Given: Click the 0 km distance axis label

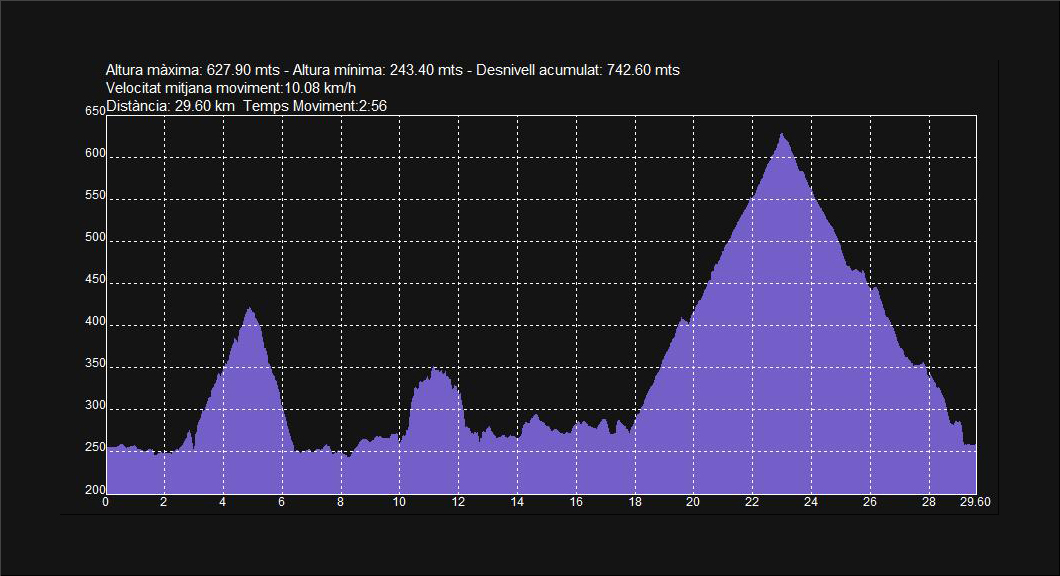Looking at the screenshot, I should [105, 502].
